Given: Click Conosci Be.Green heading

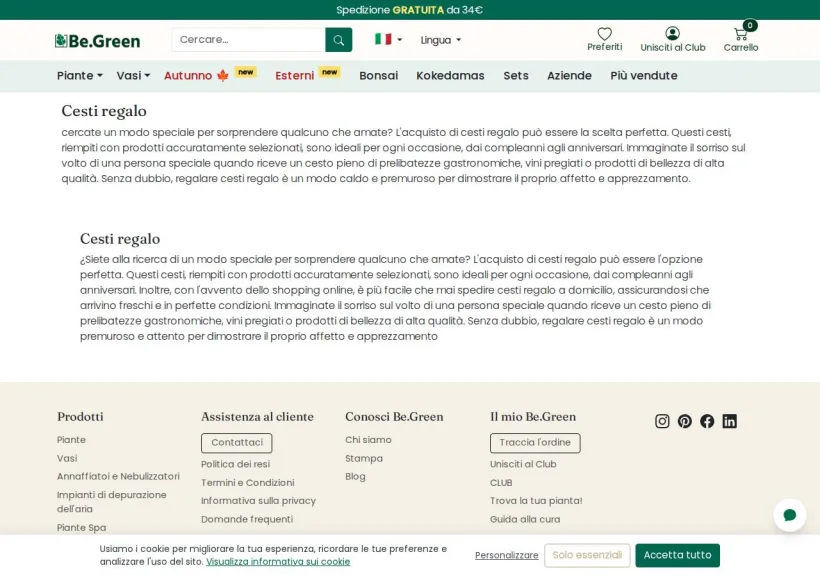Looking at the screenshot, I should (x=394, y=416).
